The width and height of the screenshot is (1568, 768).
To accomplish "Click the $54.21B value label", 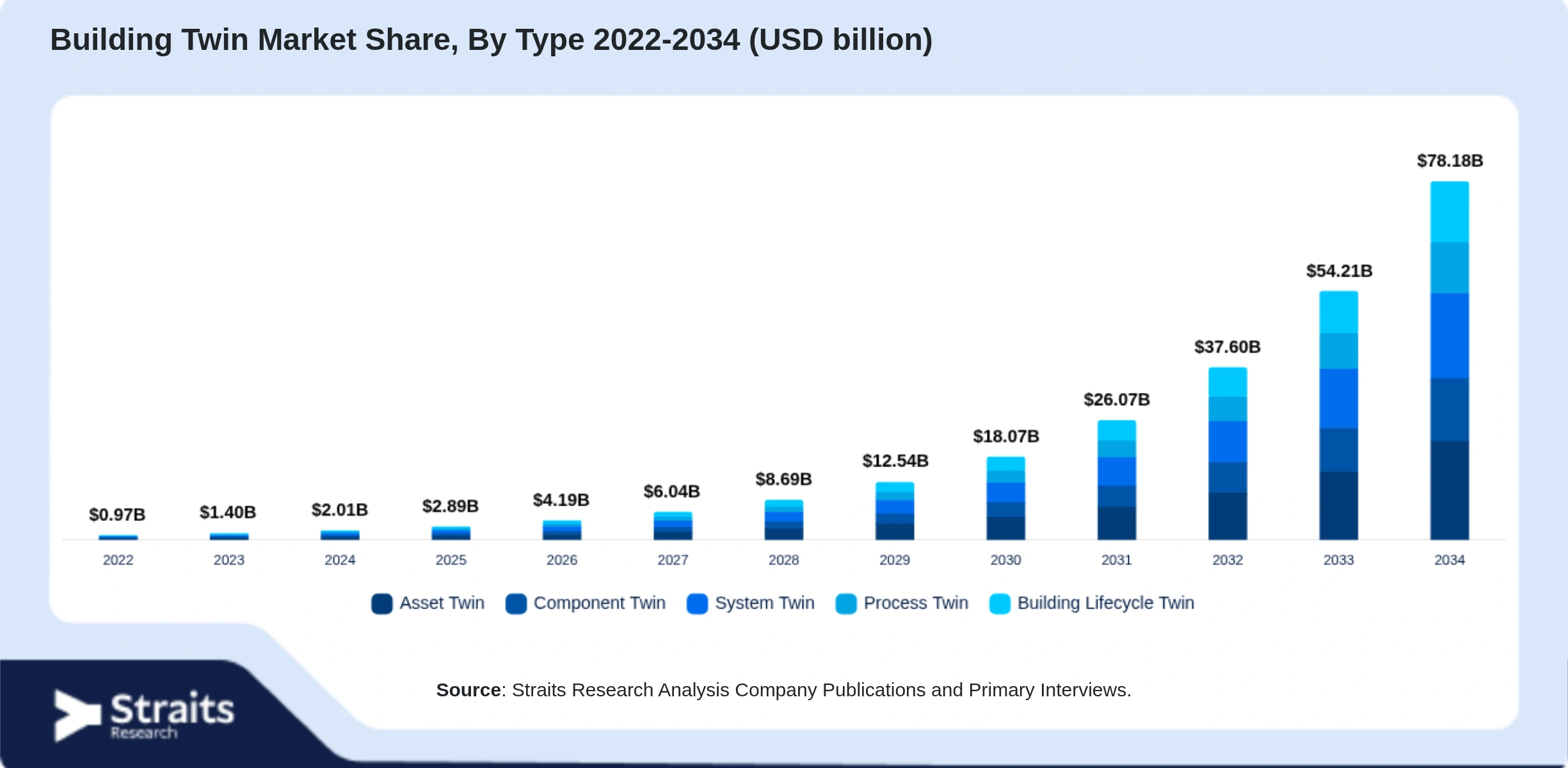I will tap(1340, 271).
